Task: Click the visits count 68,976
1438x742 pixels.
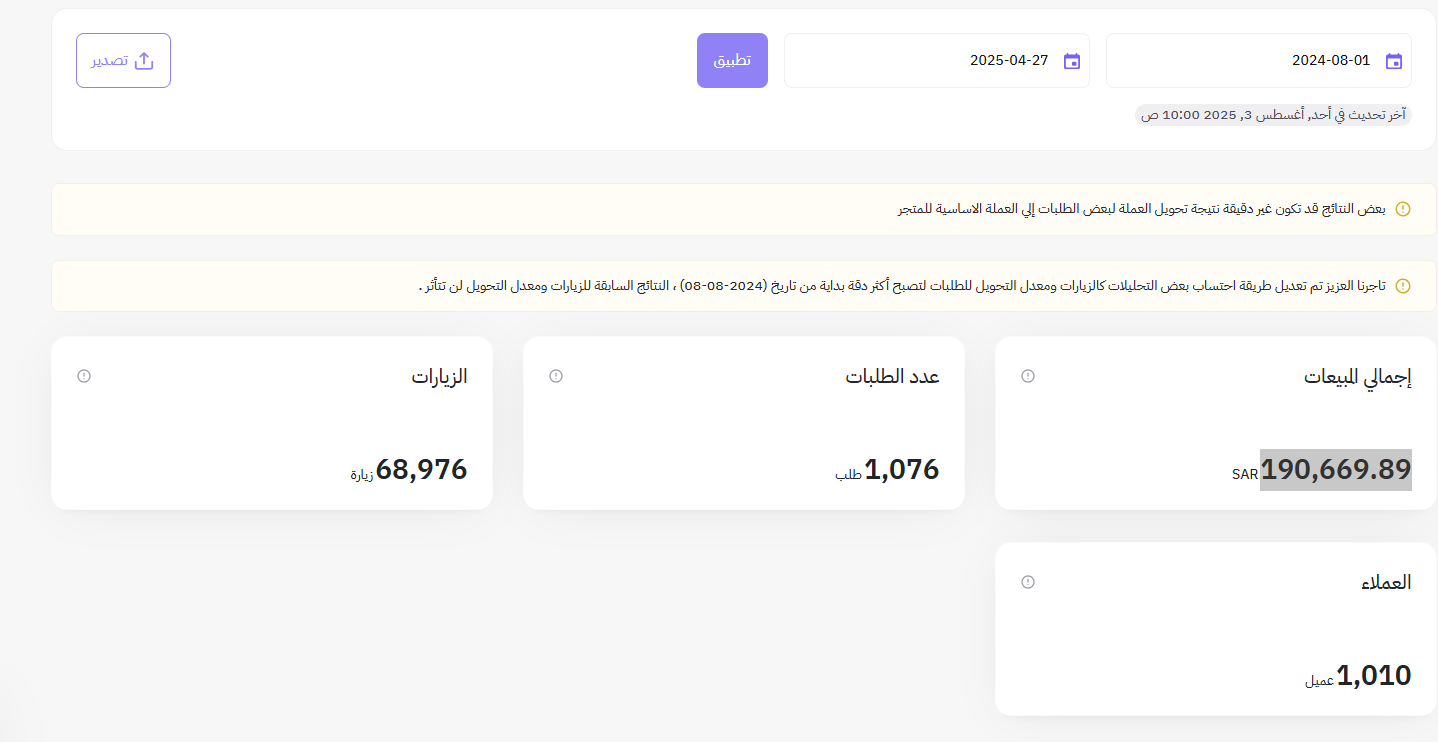Action: 420,469
